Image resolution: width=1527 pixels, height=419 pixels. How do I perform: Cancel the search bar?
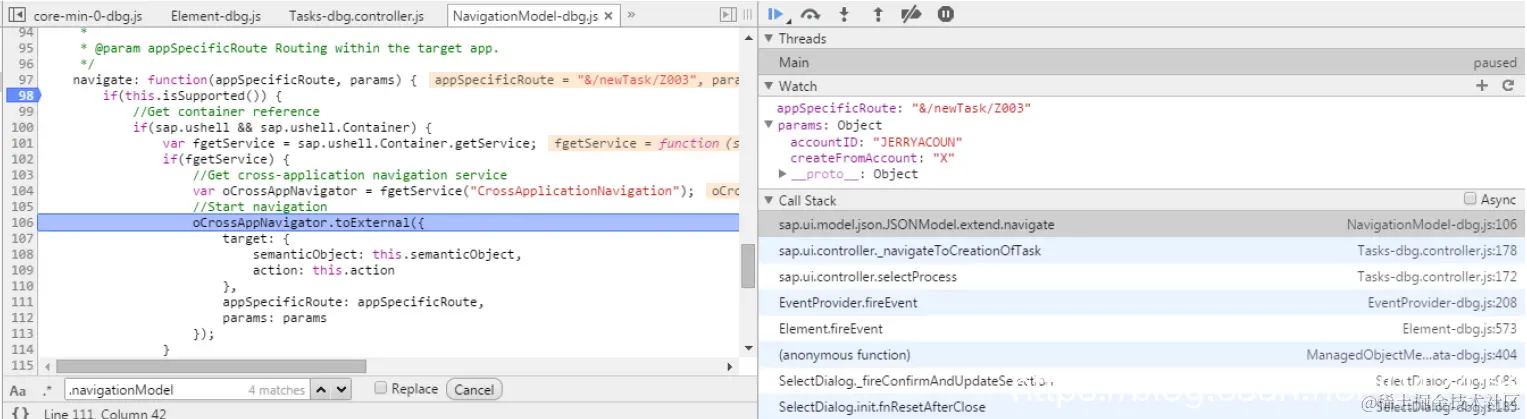tap(474, 390)
